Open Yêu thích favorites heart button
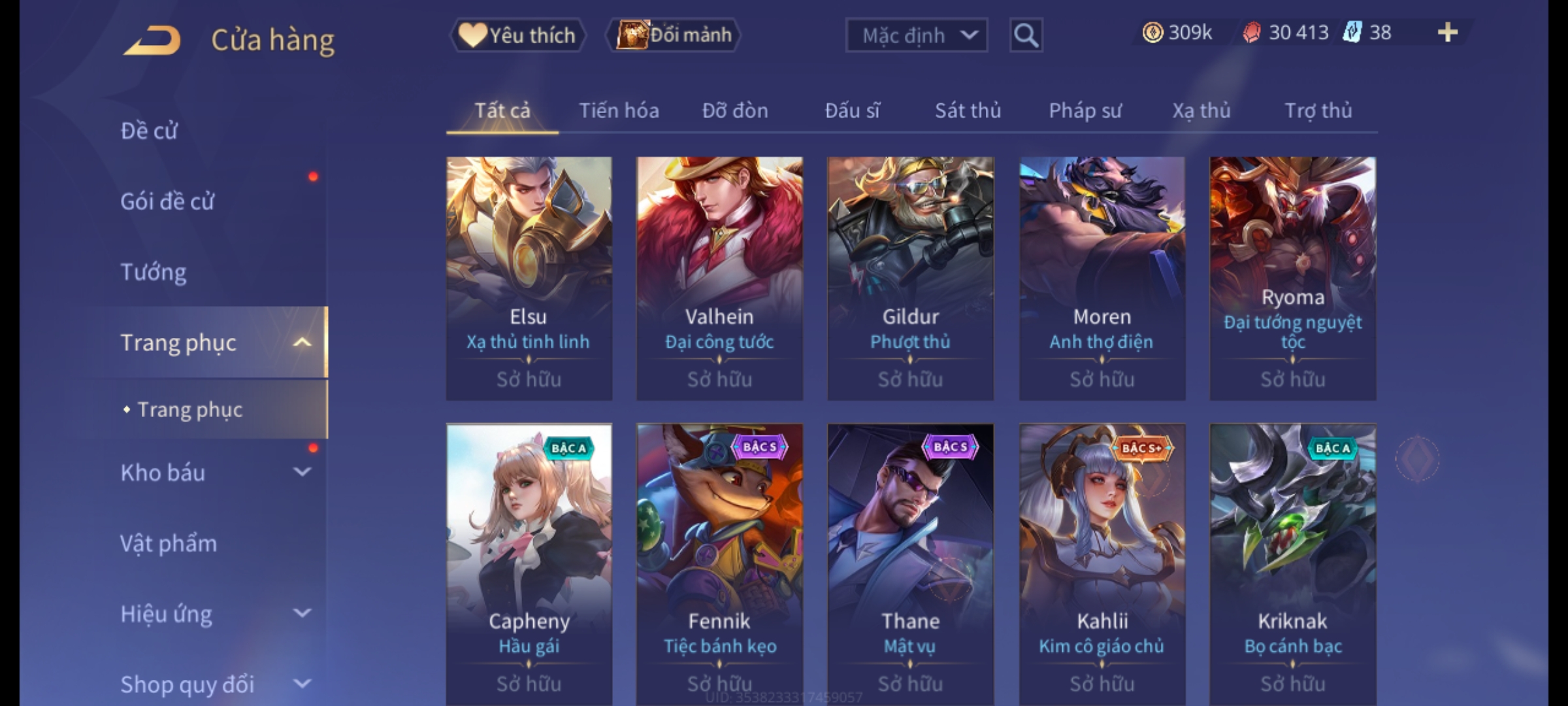The height and width of the screenshot is (706, 1568). tap(517, 35)
